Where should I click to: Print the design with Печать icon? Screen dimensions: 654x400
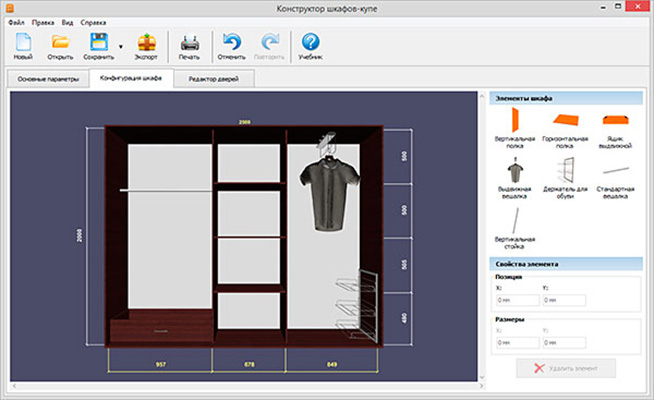tap(189, 43)
